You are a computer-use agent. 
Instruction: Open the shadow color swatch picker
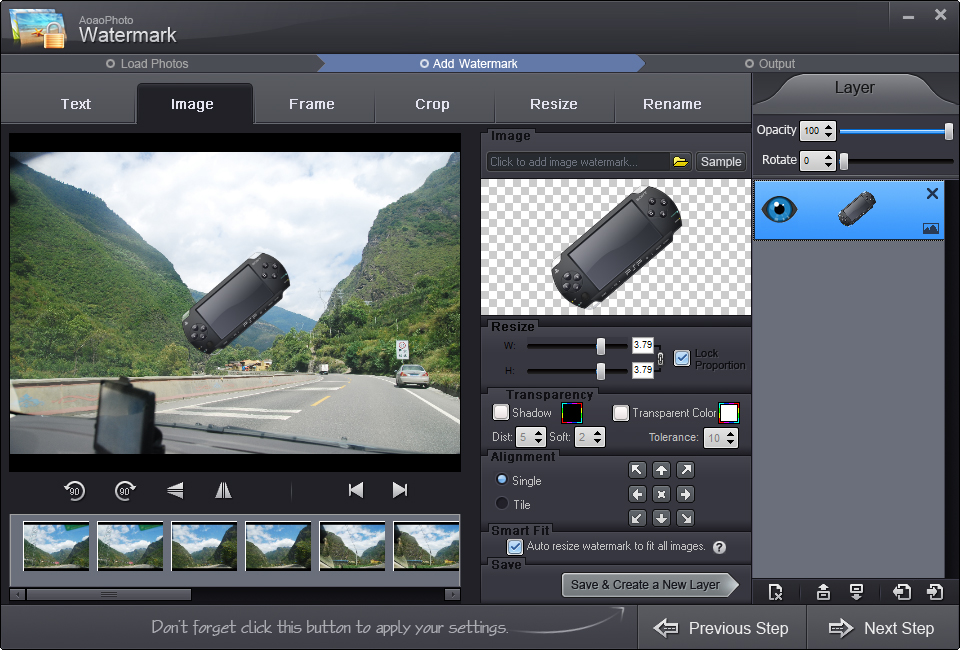point(570,412)
